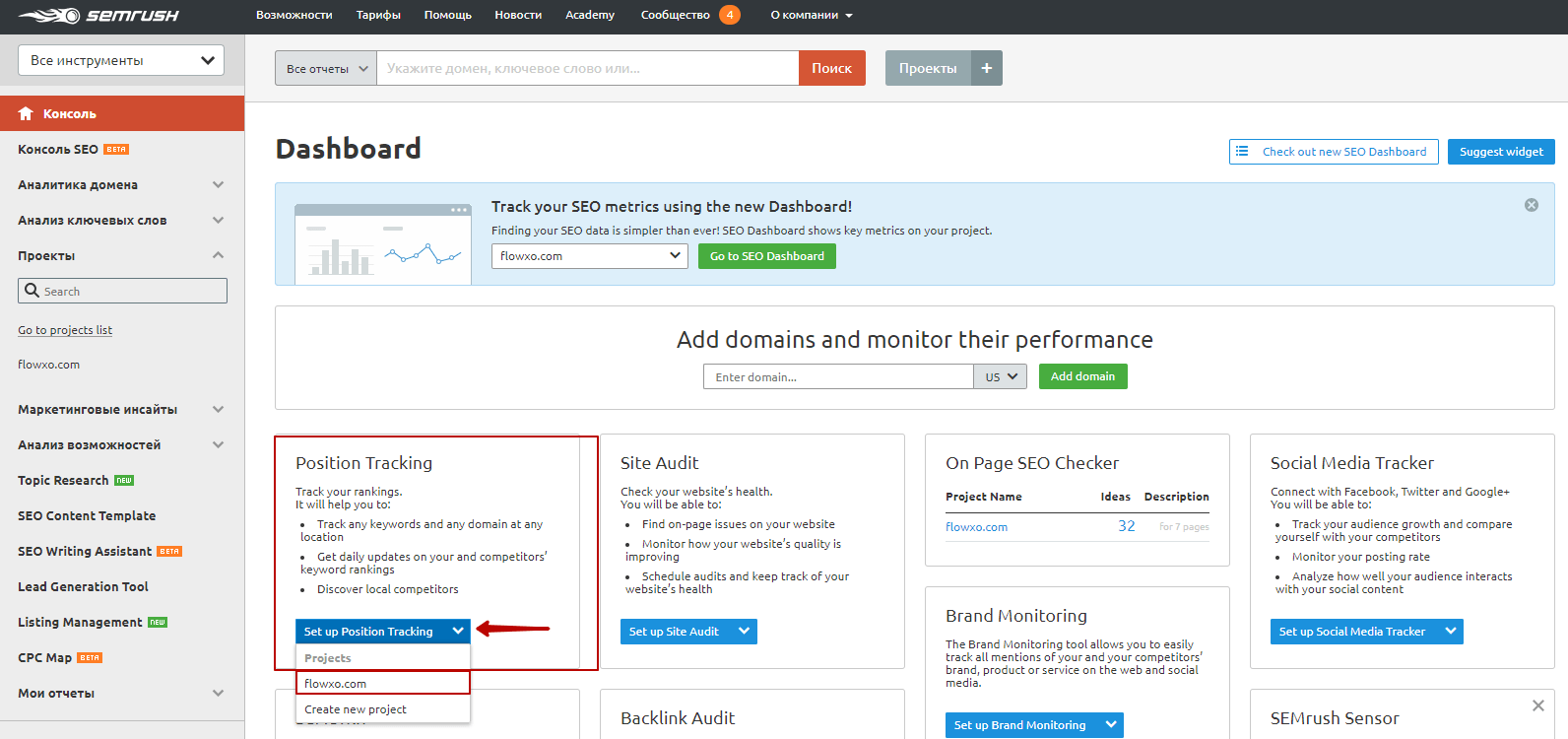1568x739 pixels.
Task: Click the Social Media Tracker widget title
Action: coord(1352,463)
